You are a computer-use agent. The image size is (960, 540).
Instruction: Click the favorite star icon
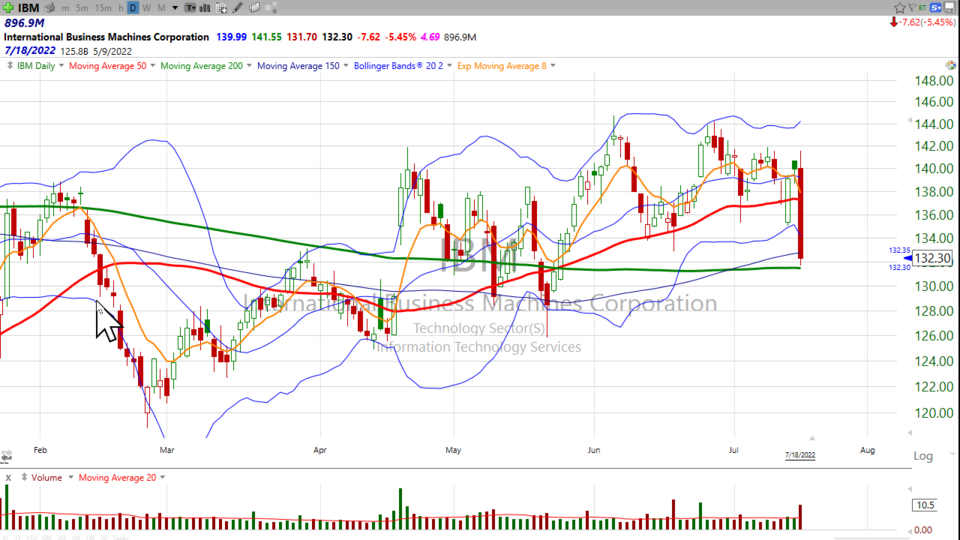pos(900,8)
